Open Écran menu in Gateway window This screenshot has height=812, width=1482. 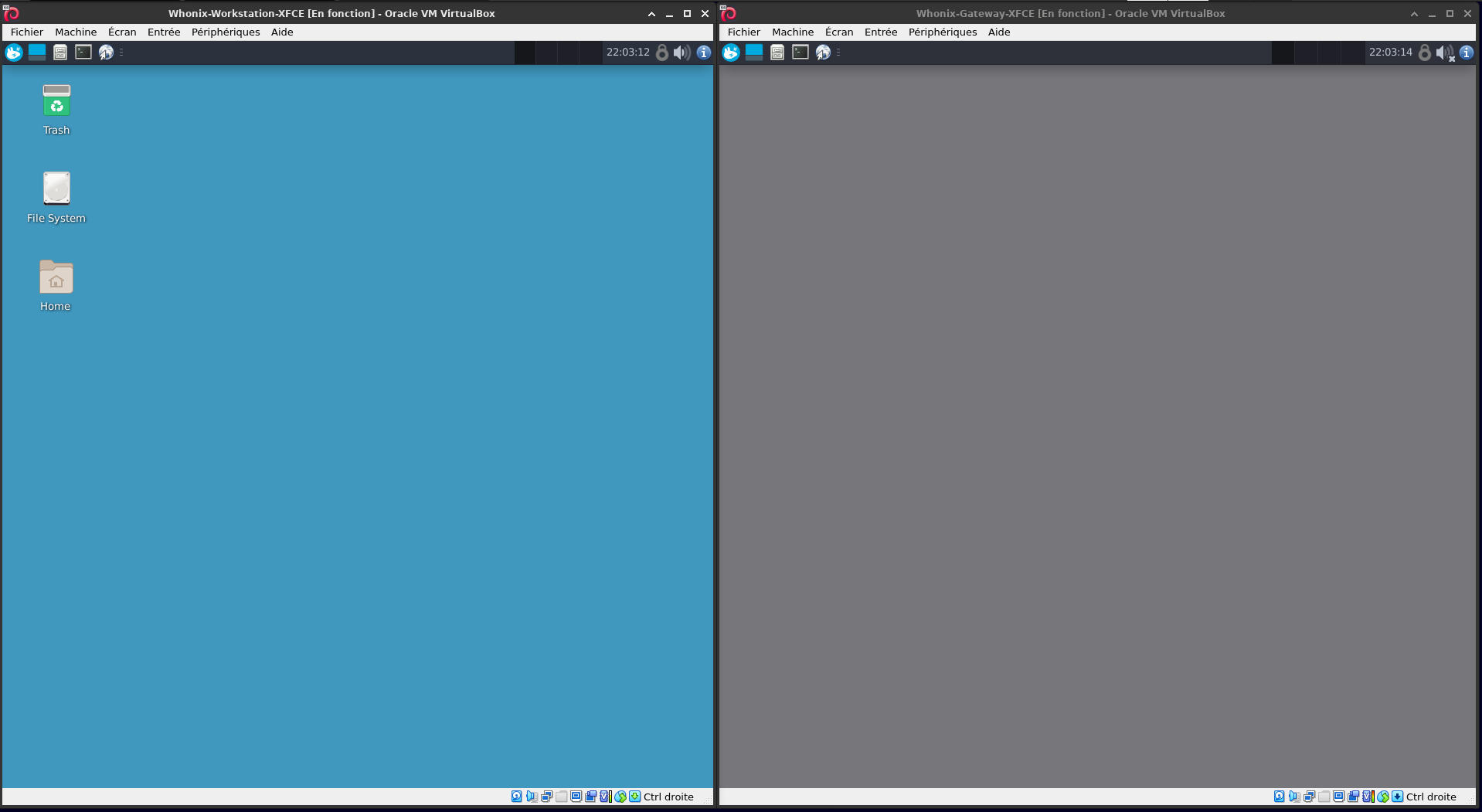click(x=839, y=32)
